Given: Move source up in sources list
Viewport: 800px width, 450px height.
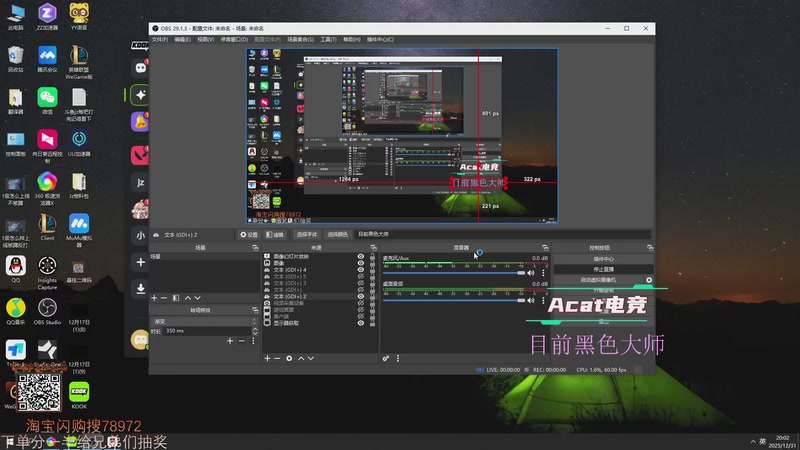Looking at the screenshot, I should (301, 359).
